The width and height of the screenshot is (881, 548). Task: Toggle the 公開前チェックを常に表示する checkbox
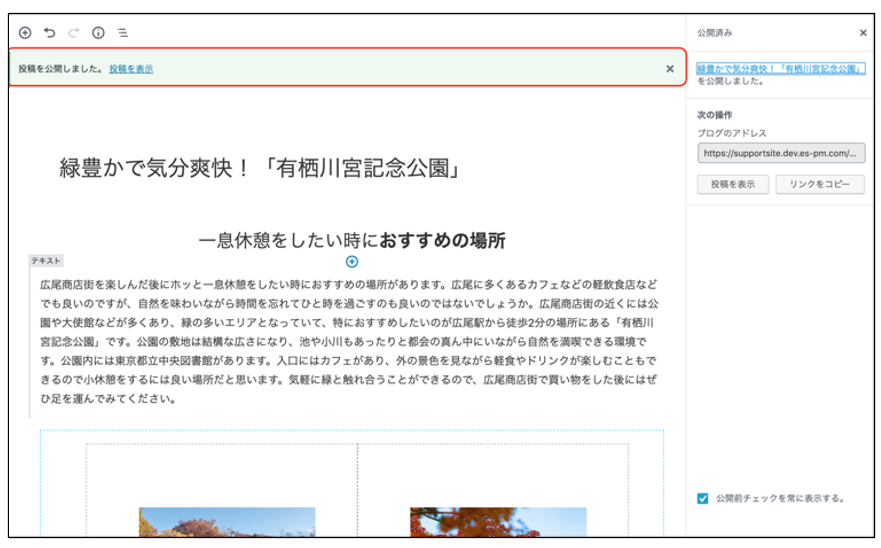tap(703, 498)
